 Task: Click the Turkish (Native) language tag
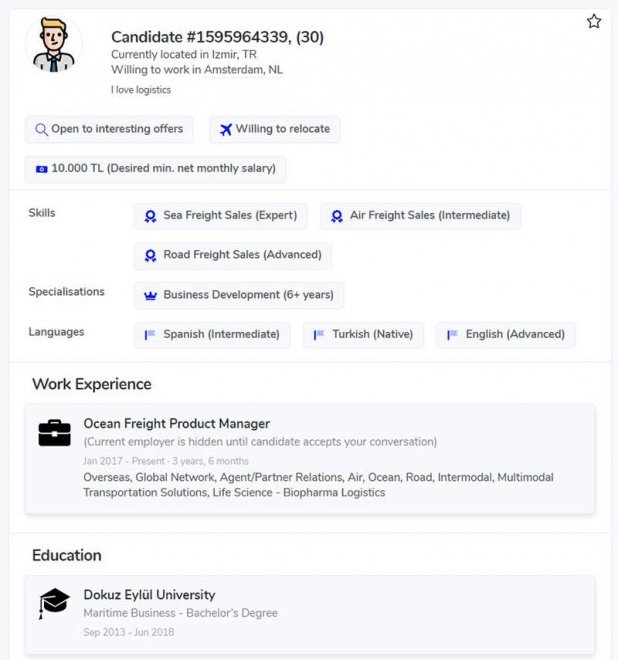tap(363, 335)
